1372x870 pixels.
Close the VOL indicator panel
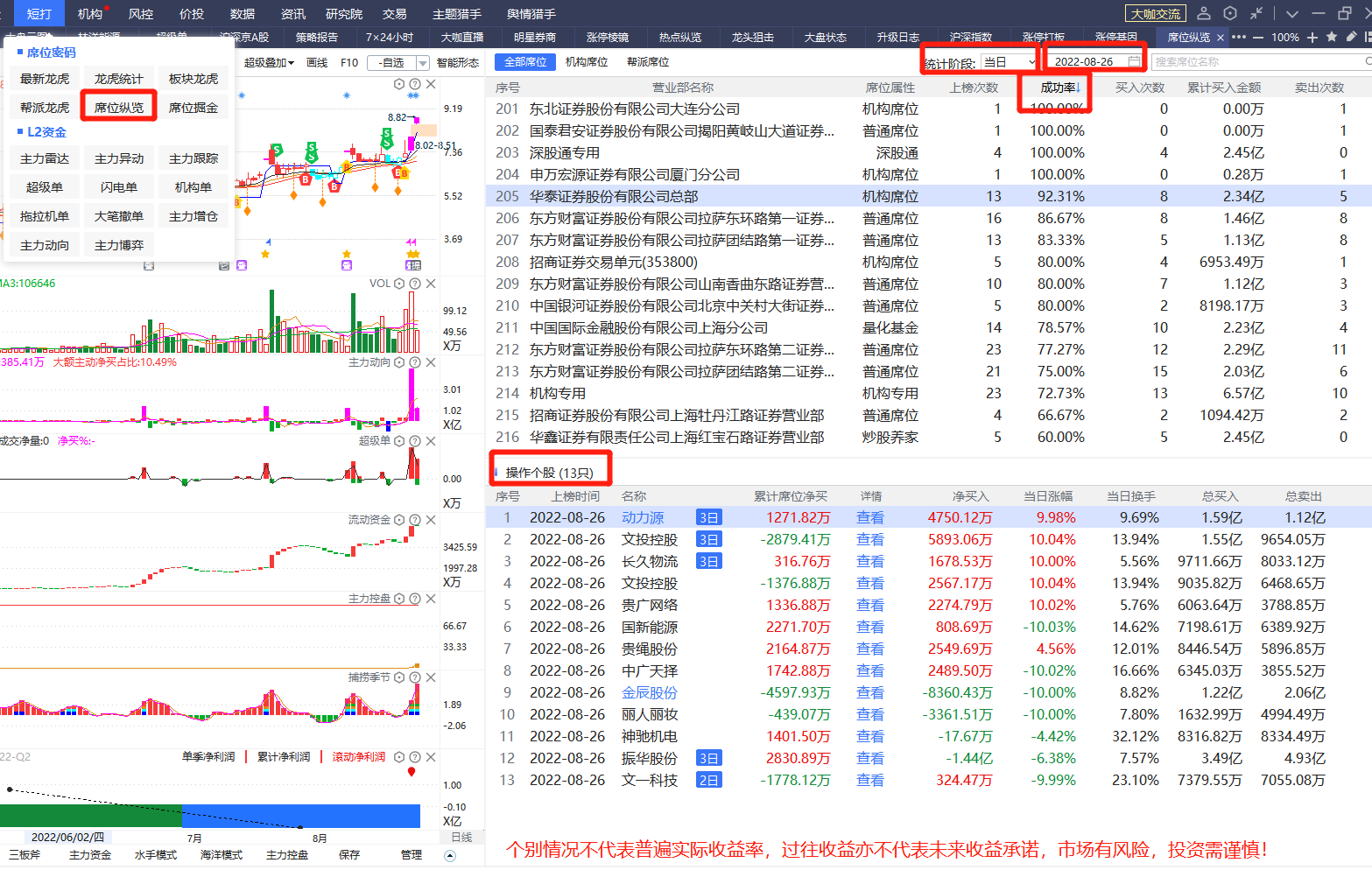point(431,284)
